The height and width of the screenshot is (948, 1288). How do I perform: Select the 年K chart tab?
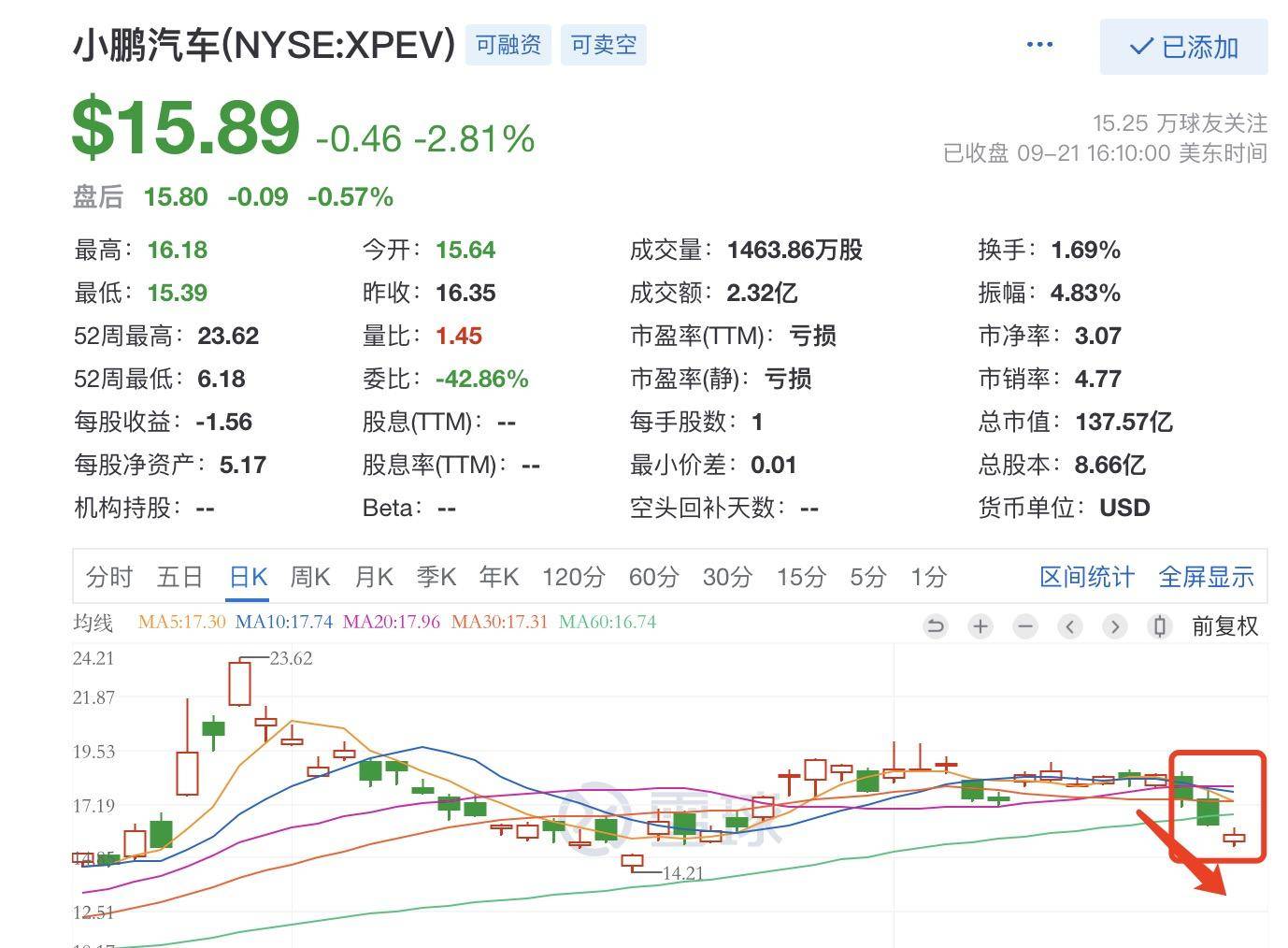499,577
